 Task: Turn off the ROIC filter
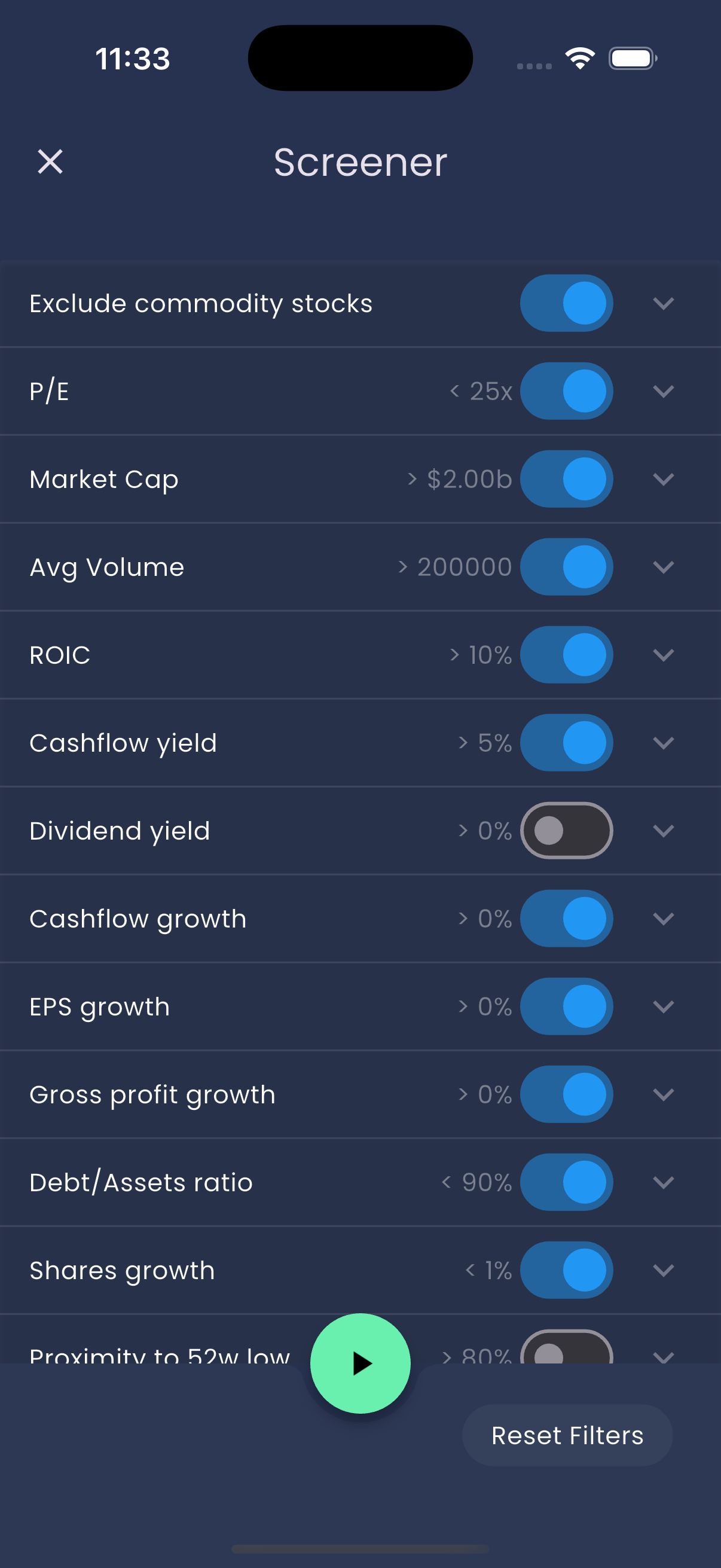[x=566, y=655]
